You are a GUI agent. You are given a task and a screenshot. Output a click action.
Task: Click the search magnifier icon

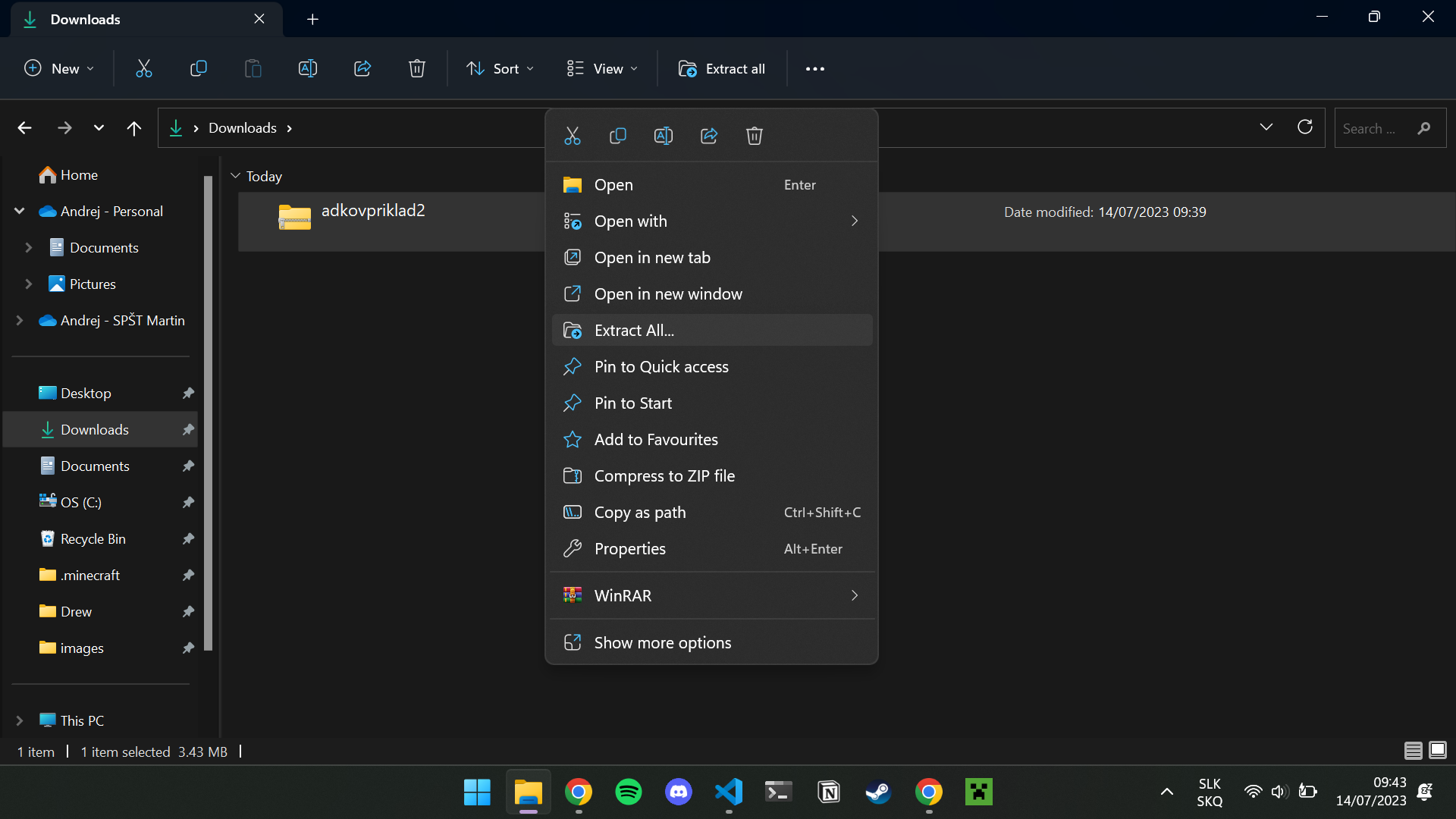click(x=1424, y=128)
